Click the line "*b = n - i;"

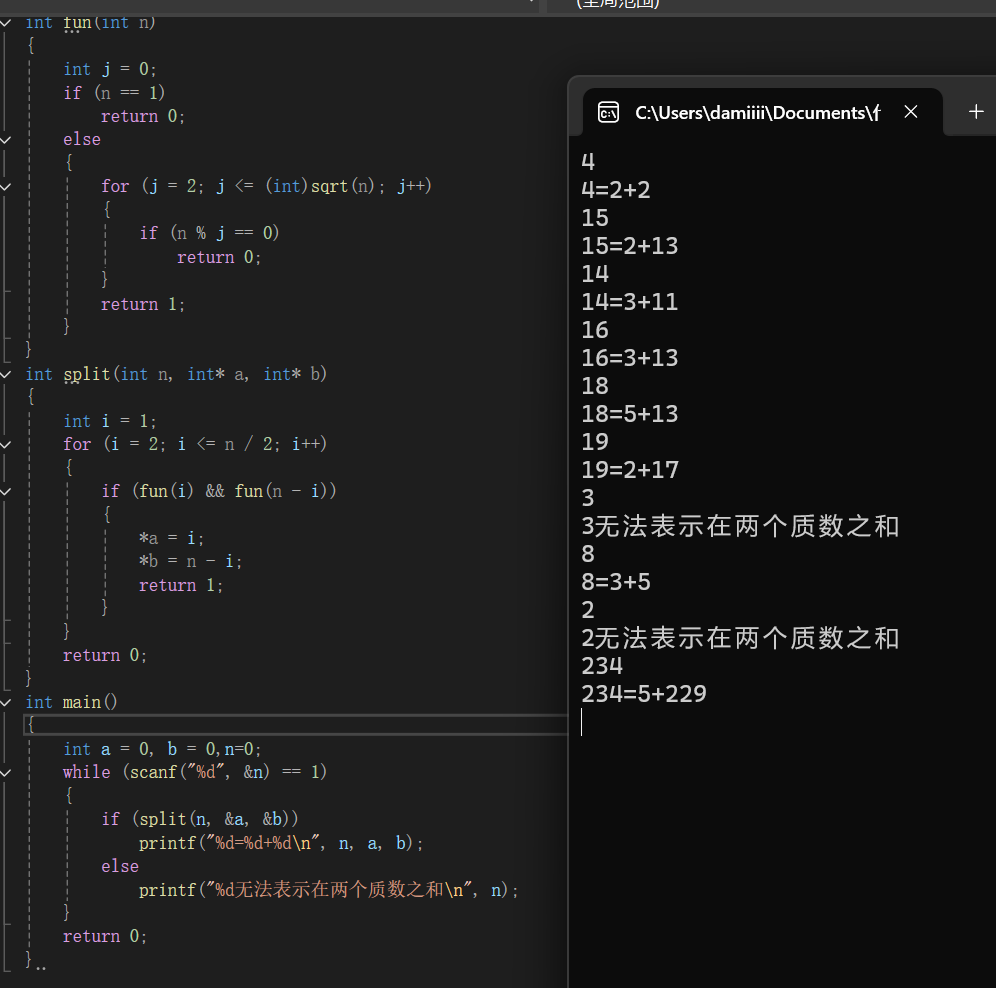coord(191,562)
